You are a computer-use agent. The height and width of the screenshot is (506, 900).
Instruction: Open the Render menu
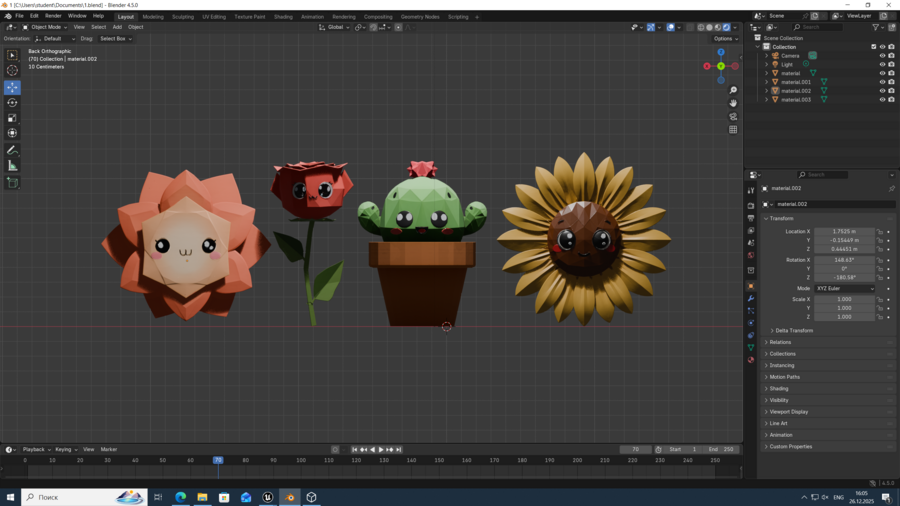click(53, 16)
